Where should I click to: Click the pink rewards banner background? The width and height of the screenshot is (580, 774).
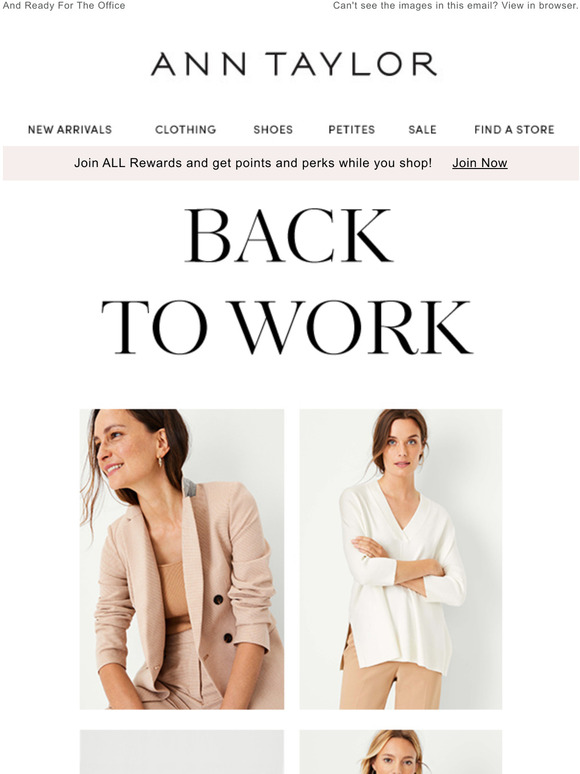290,163
